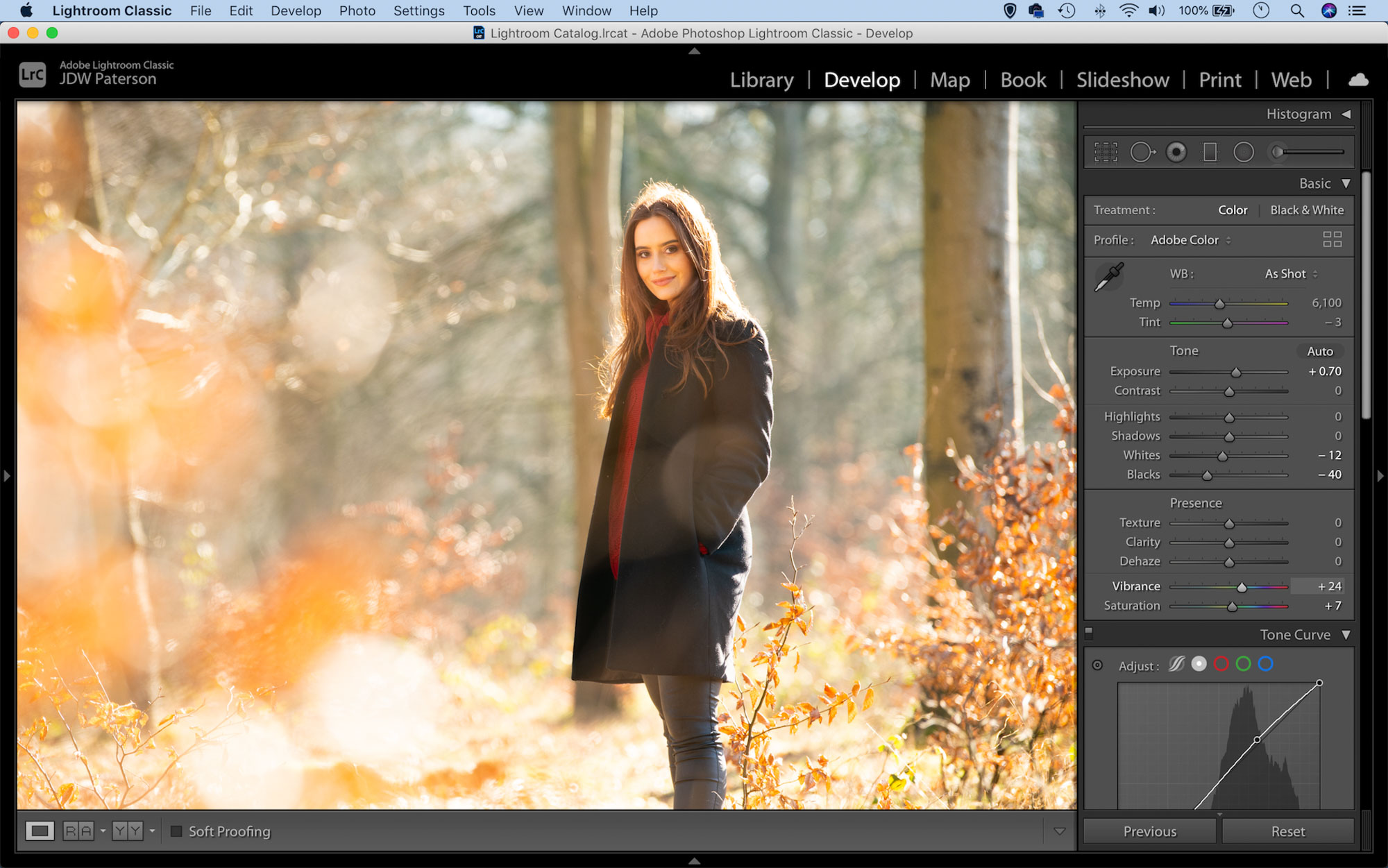Click the Auto tone button
This screenshot has height=868, width=1388.
click(x=1319, y=351)
